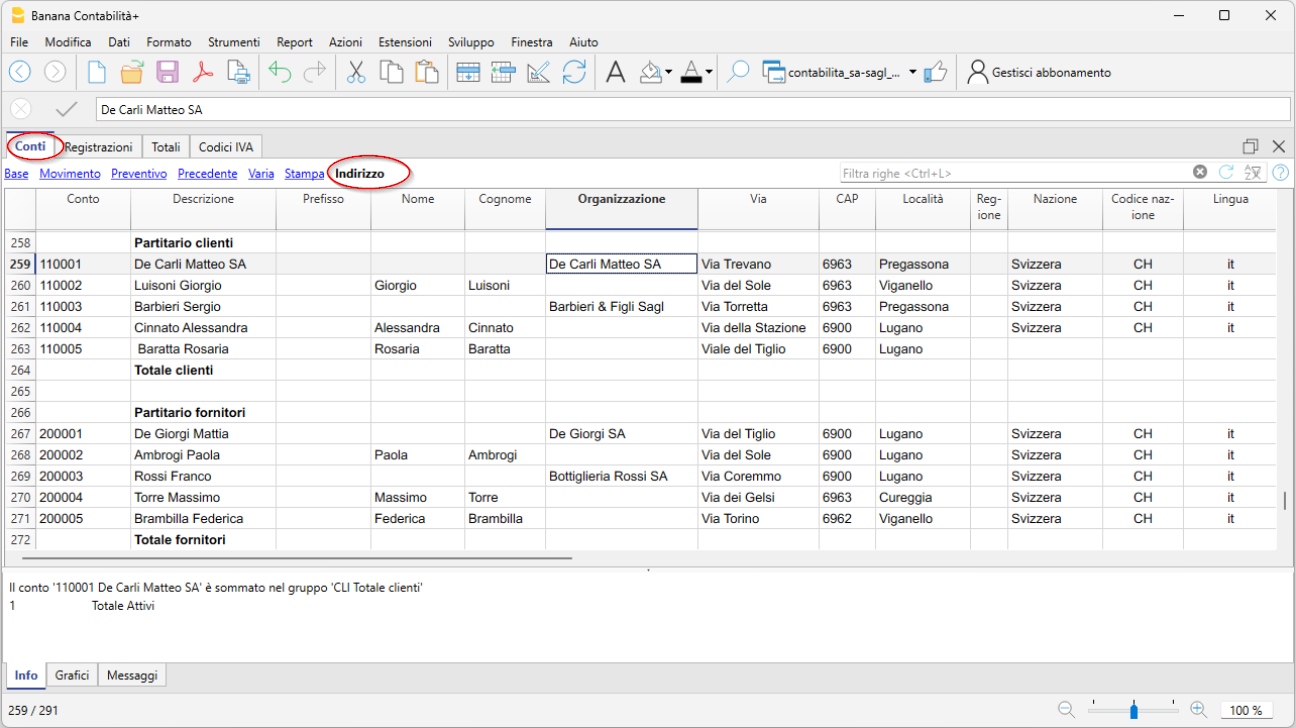Viewport: 1296px width, 728px height.
Task: Select the Bottiglieria Rossi SA organization cell
Action: click(x=621, y=476)
